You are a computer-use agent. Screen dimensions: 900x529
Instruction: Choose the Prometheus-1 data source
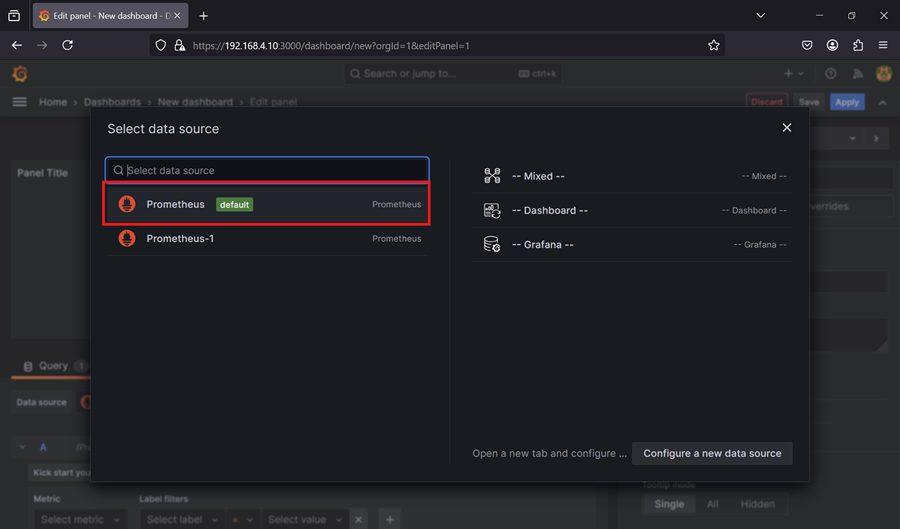(x=267, y=238)
